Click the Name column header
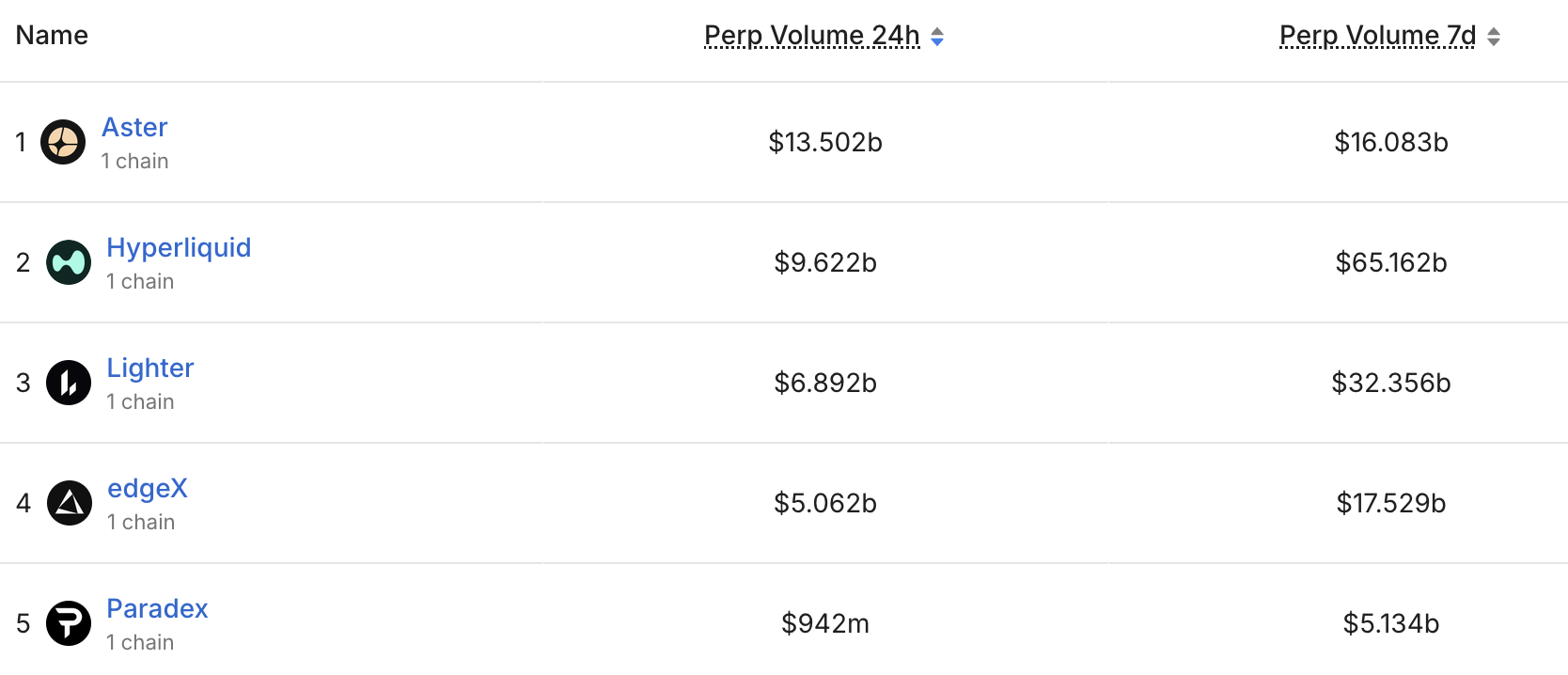1568x675 pixels. coord(52,36)
